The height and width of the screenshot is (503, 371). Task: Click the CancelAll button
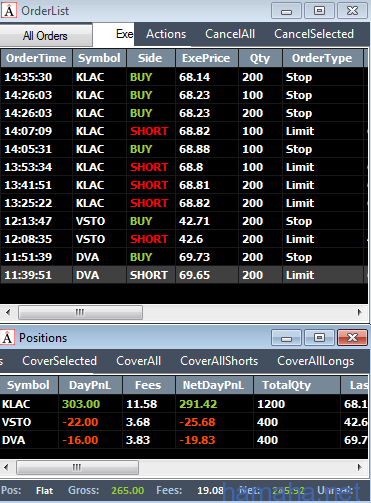230,34
